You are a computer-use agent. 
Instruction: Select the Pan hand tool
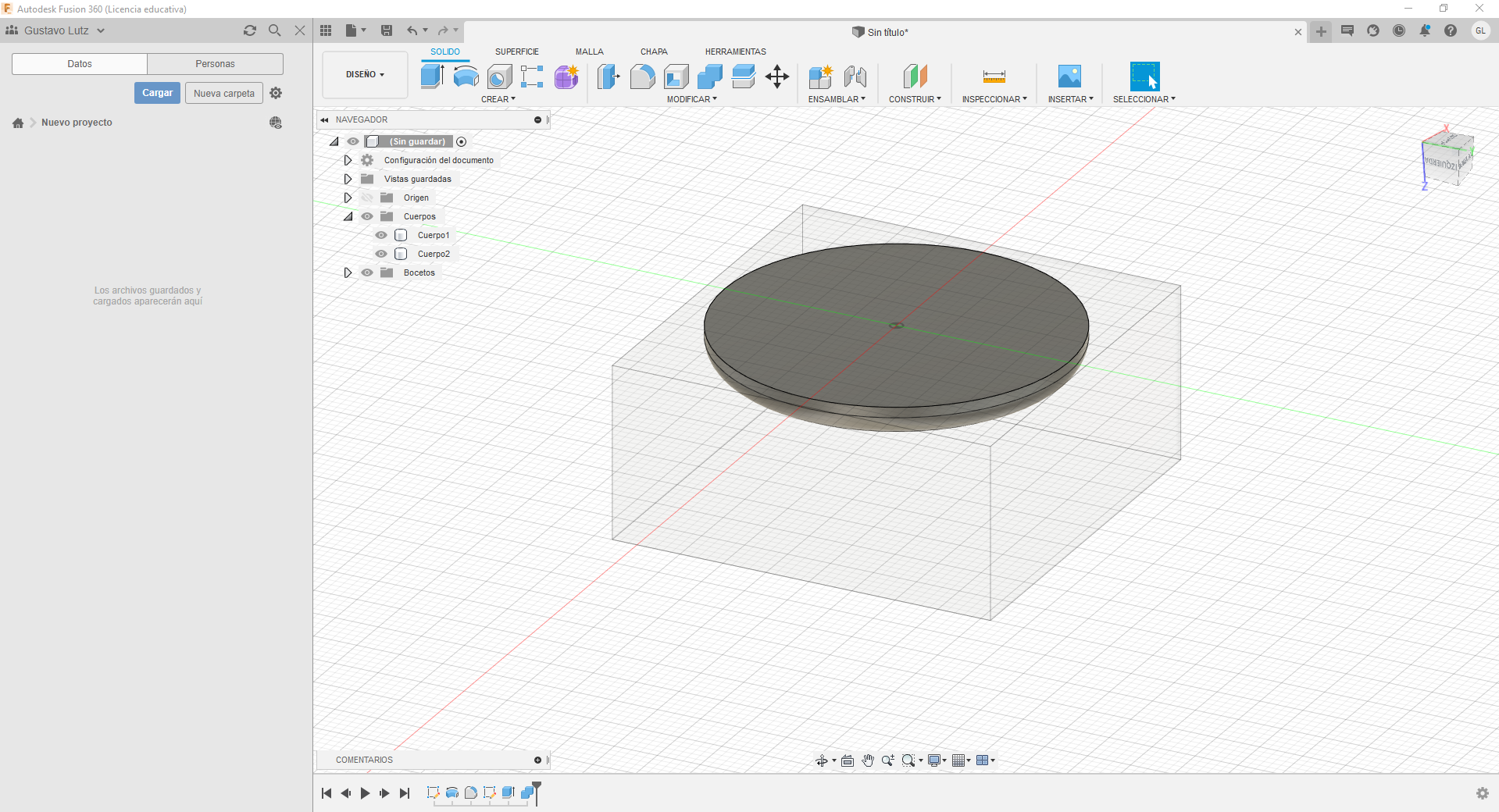tap(868, 760)
